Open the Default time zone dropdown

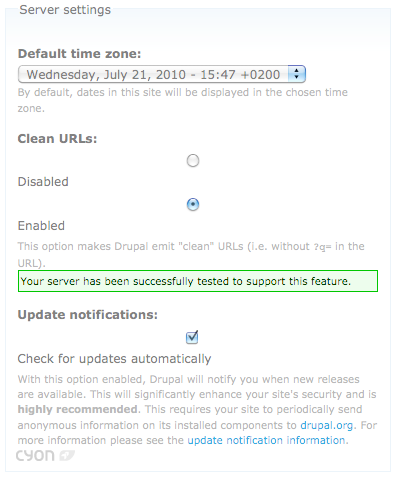click(x=162, y=74)
